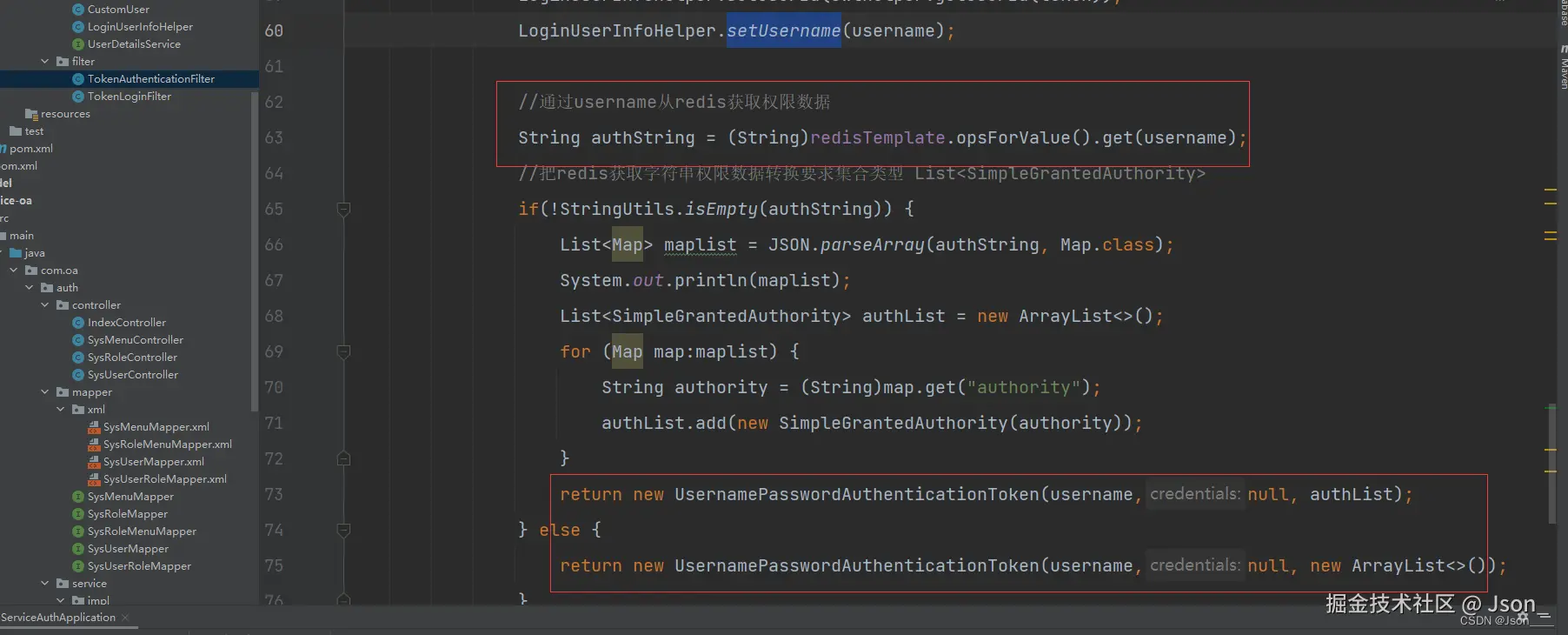Image resolution: width=1568 pixels, height=635 pixels.
Task: Click the parseArray method call on line 66
Action: [873, 244]
